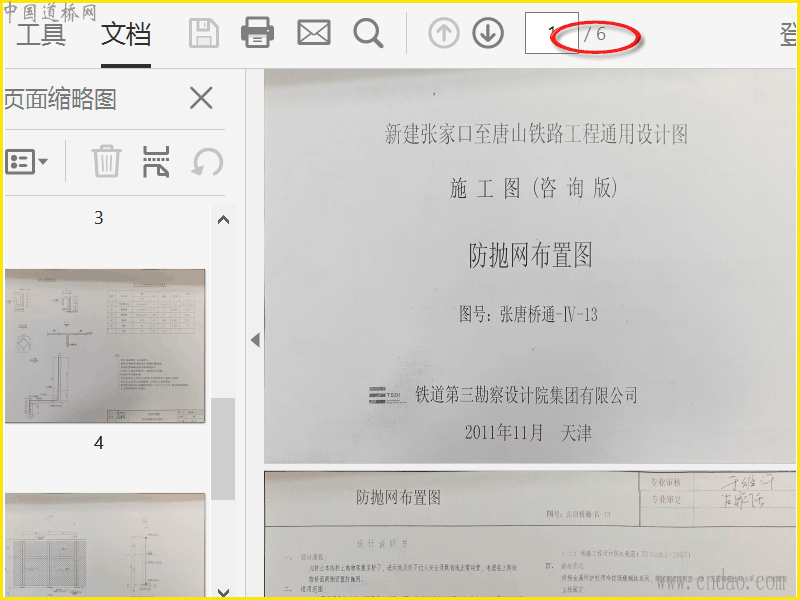Open thumbnail options dropdown menu
800x600 pixels.
coord(27,162)
